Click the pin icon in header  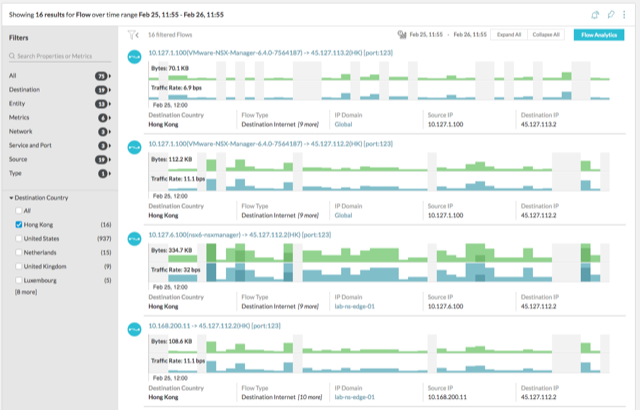[611, 15]
